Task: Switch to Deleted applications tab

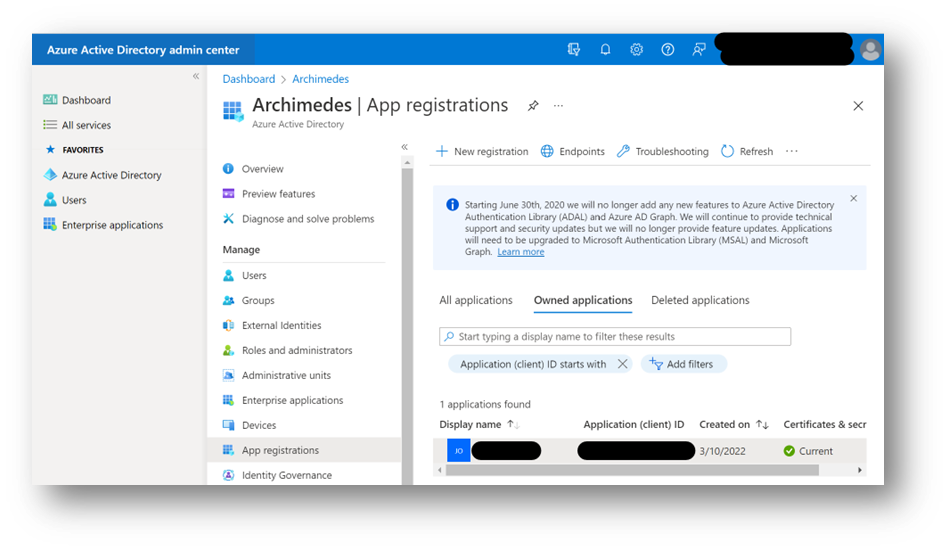Action: 700,300
